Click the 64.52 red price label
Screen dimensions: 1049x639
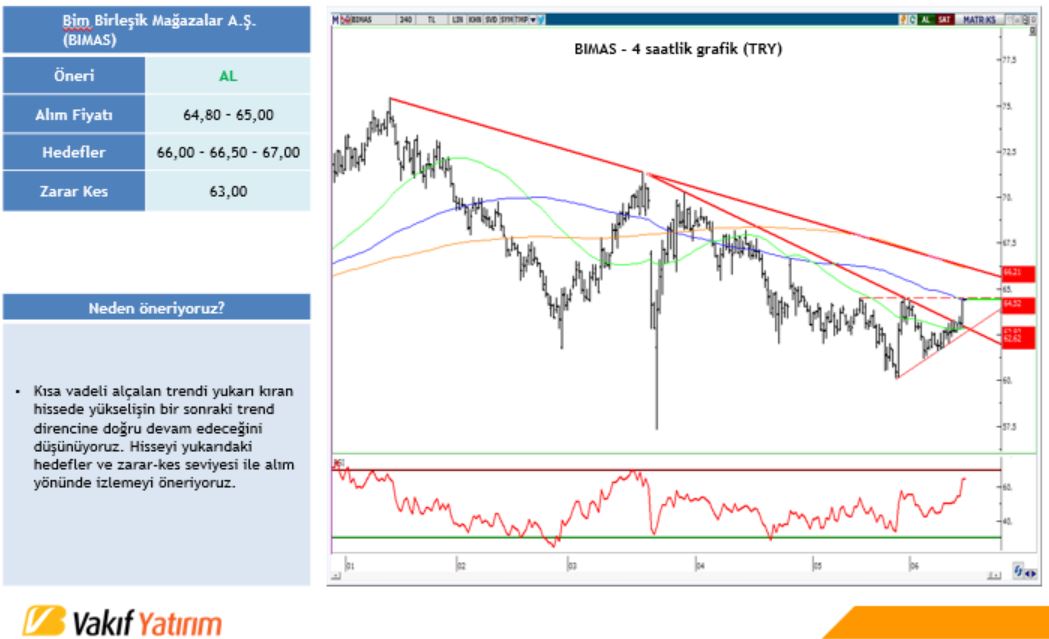pos(1018,304)
